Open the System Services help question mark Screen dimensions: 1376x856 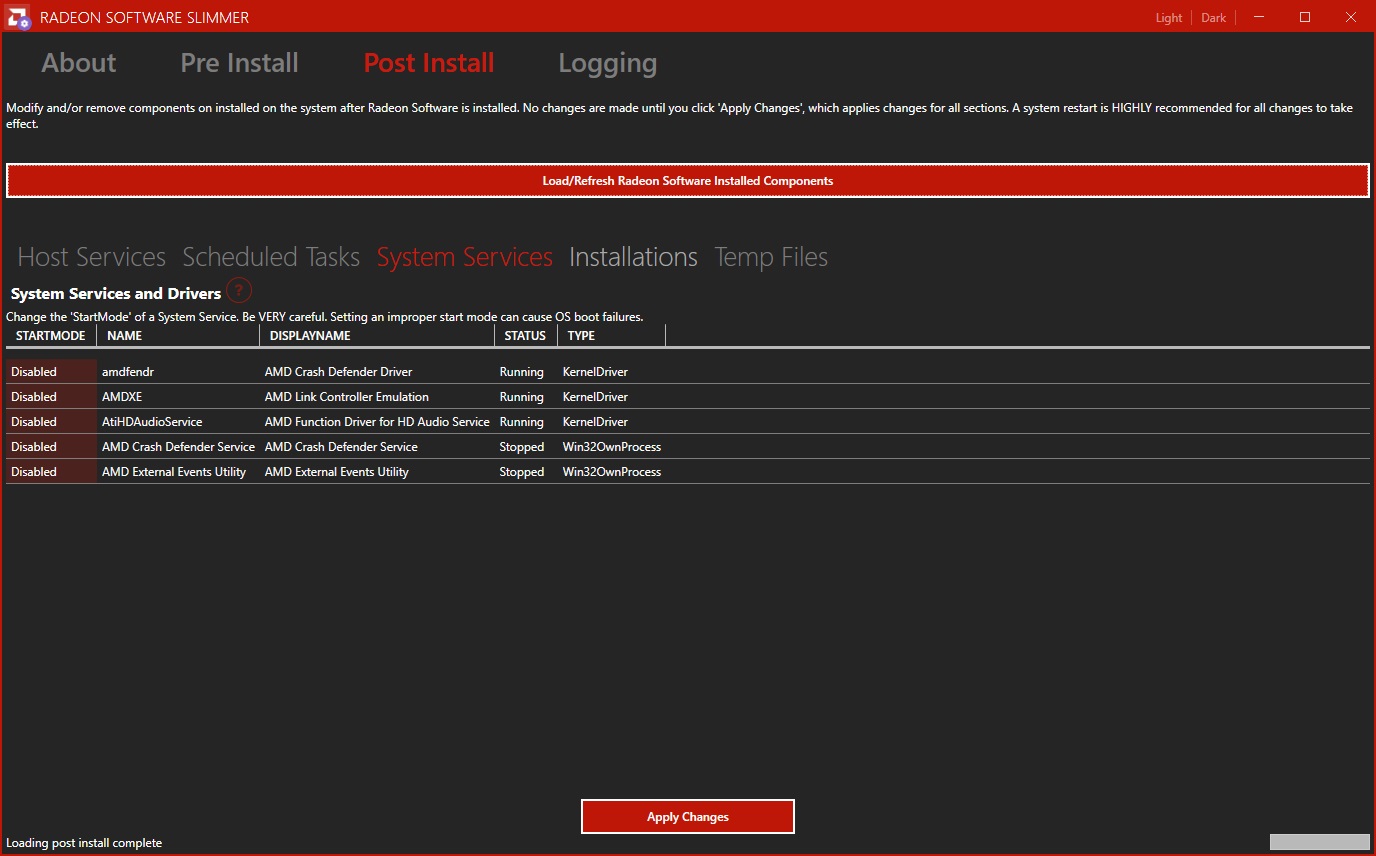click(239, 291)
